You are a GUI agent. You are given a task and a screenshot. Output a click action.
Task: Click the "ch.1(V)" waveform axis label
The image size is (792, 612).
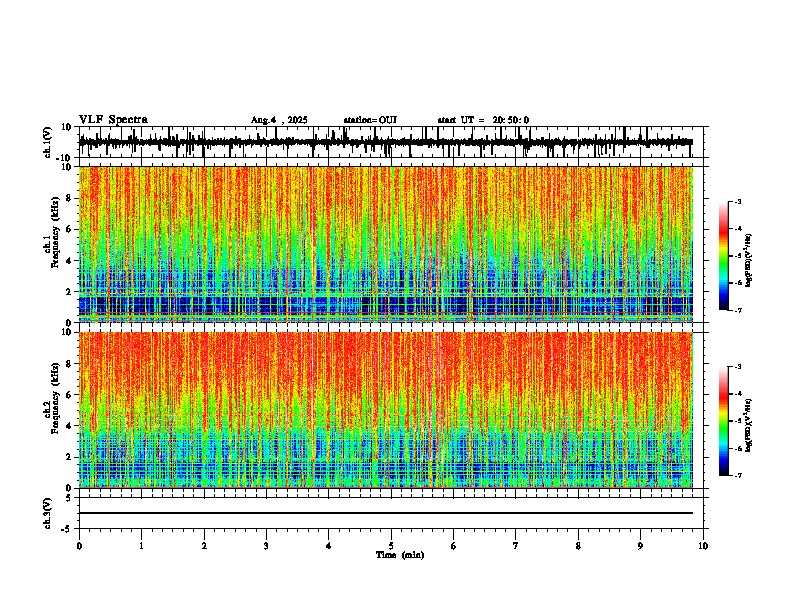[48, 142]
